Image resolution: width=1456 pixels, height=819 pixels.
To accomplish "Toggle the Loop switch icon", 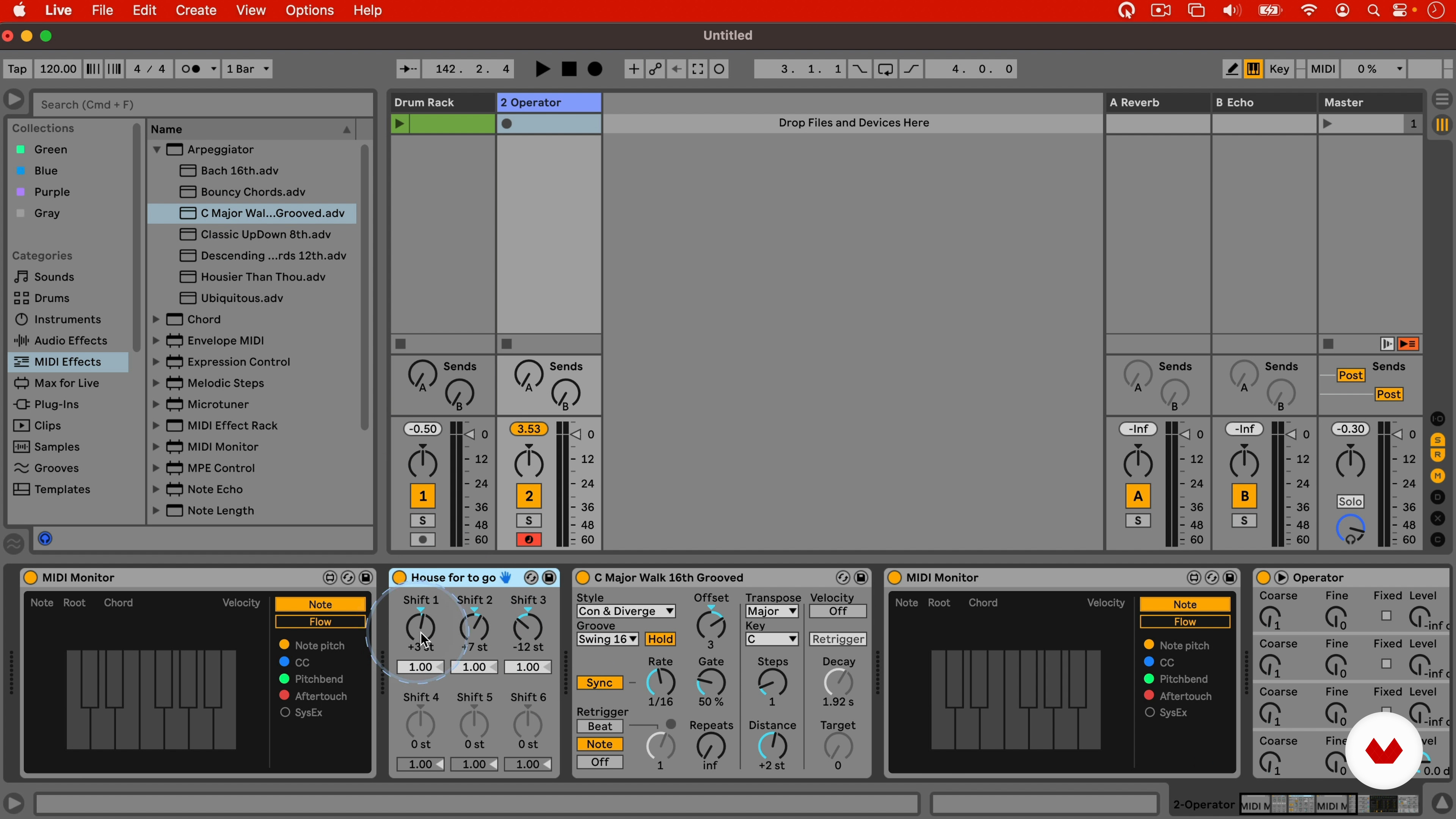I will point(885,69).
